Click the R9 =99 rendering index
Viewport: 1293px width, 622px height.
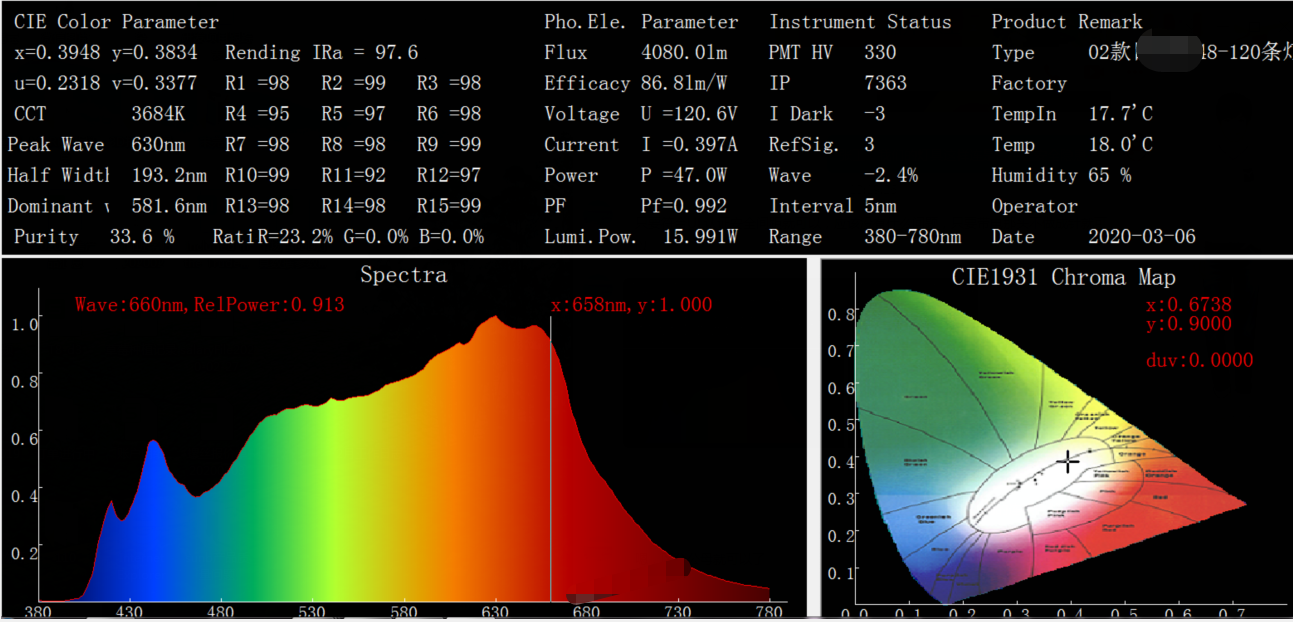pos(449,145)
